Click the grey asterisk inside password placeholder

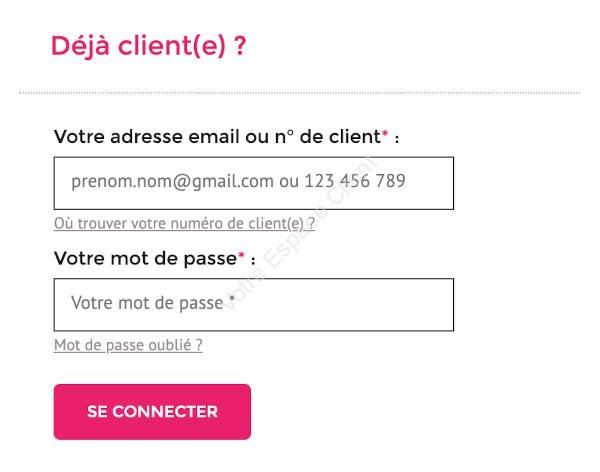(232, 298)
